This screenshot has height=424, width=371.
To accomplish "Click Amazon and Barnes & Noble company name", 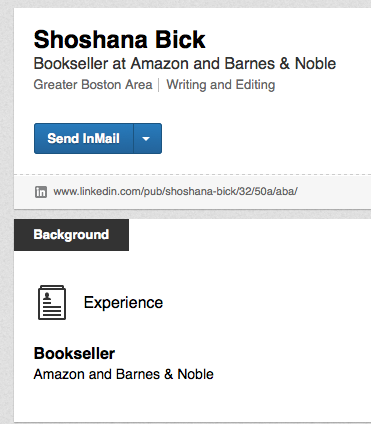I will point(124,374).
